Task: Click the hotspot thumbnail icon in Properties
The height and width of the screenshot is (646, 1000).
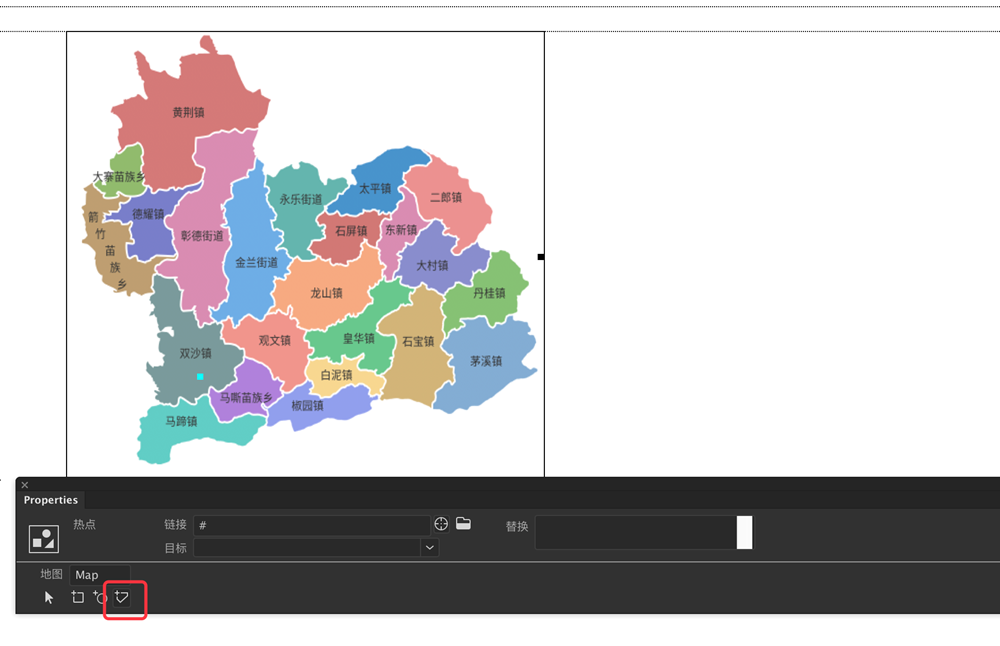Action: [x=44, y=538]
